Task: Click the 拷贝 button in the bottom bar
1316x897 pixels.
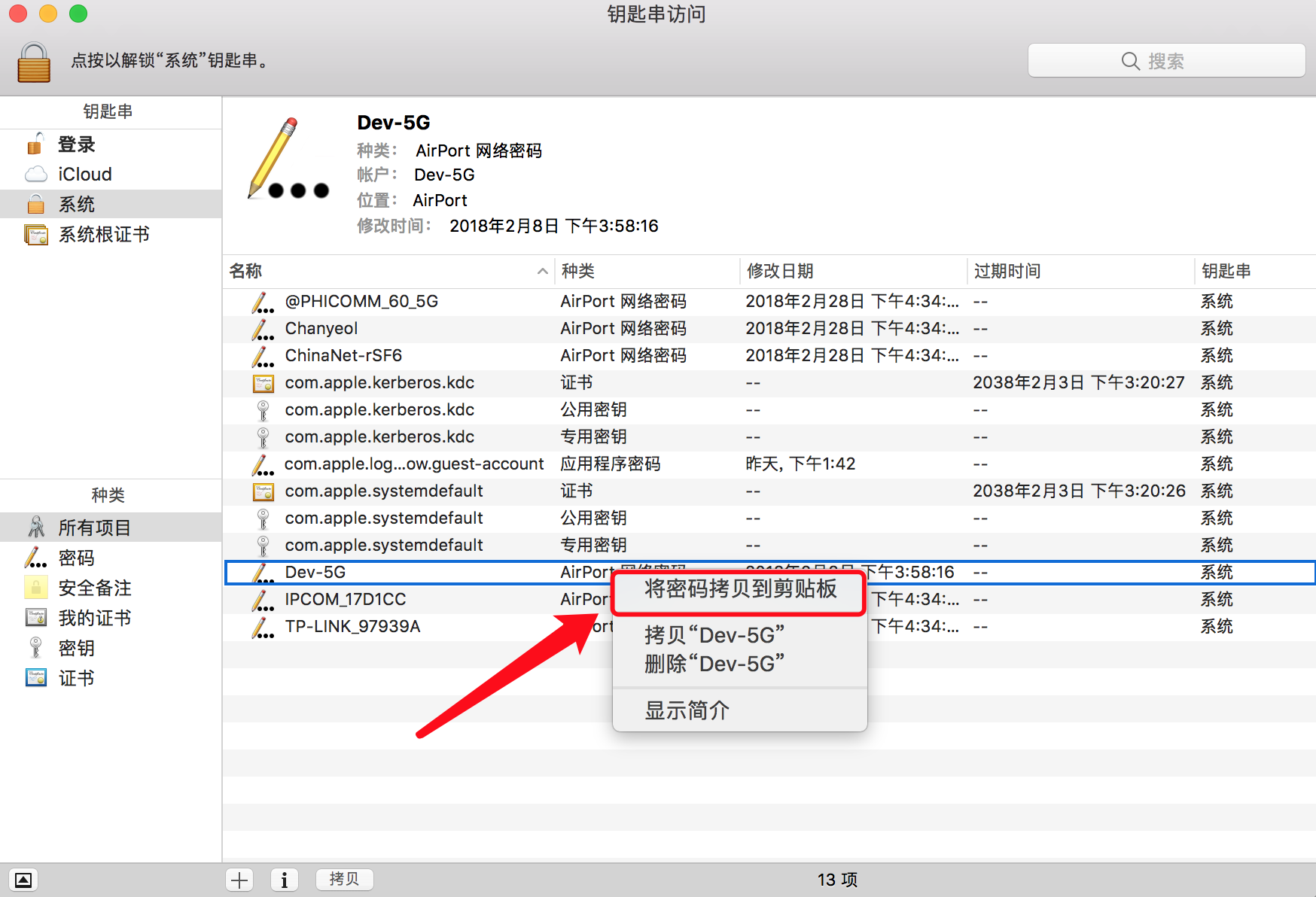Action: tap(344, 879)
